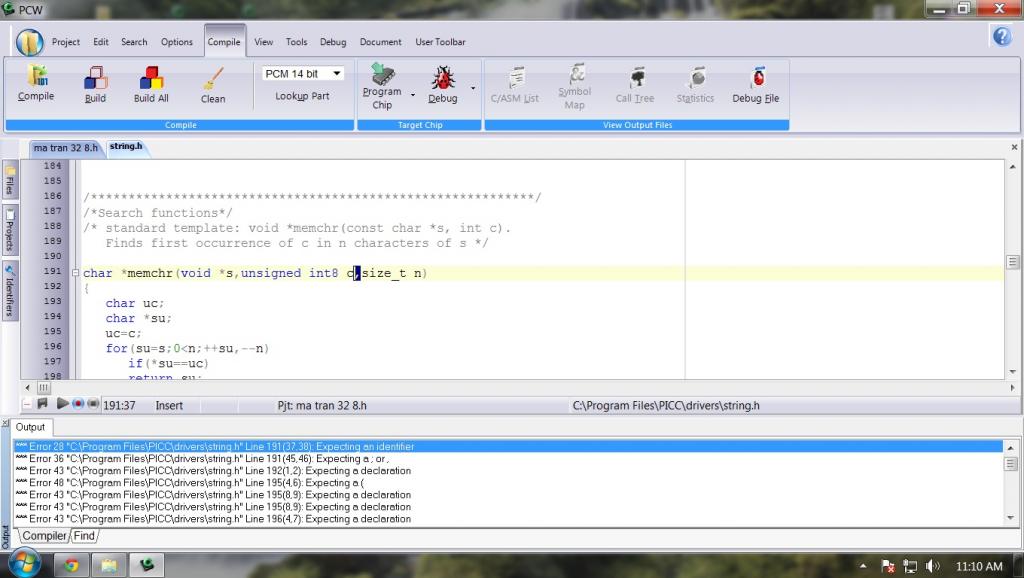Viewport: 1024px width, 578px height.
Task: Click the PCW taskbar icon
Action: (147, 565)
